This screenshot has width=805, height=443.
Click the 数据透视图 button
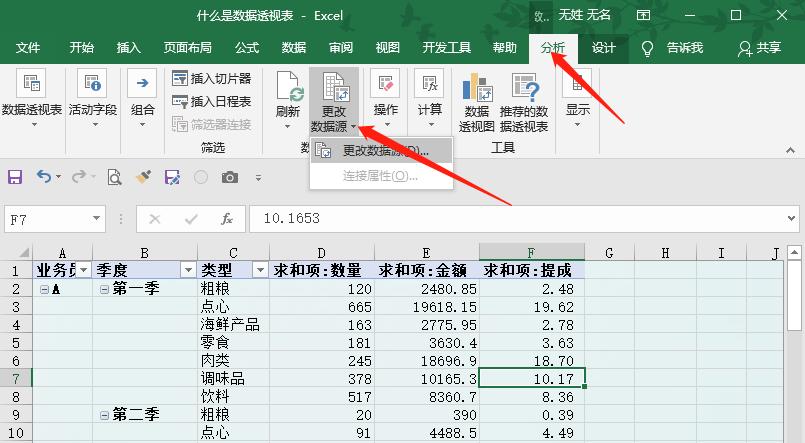(x=476, y=103)
